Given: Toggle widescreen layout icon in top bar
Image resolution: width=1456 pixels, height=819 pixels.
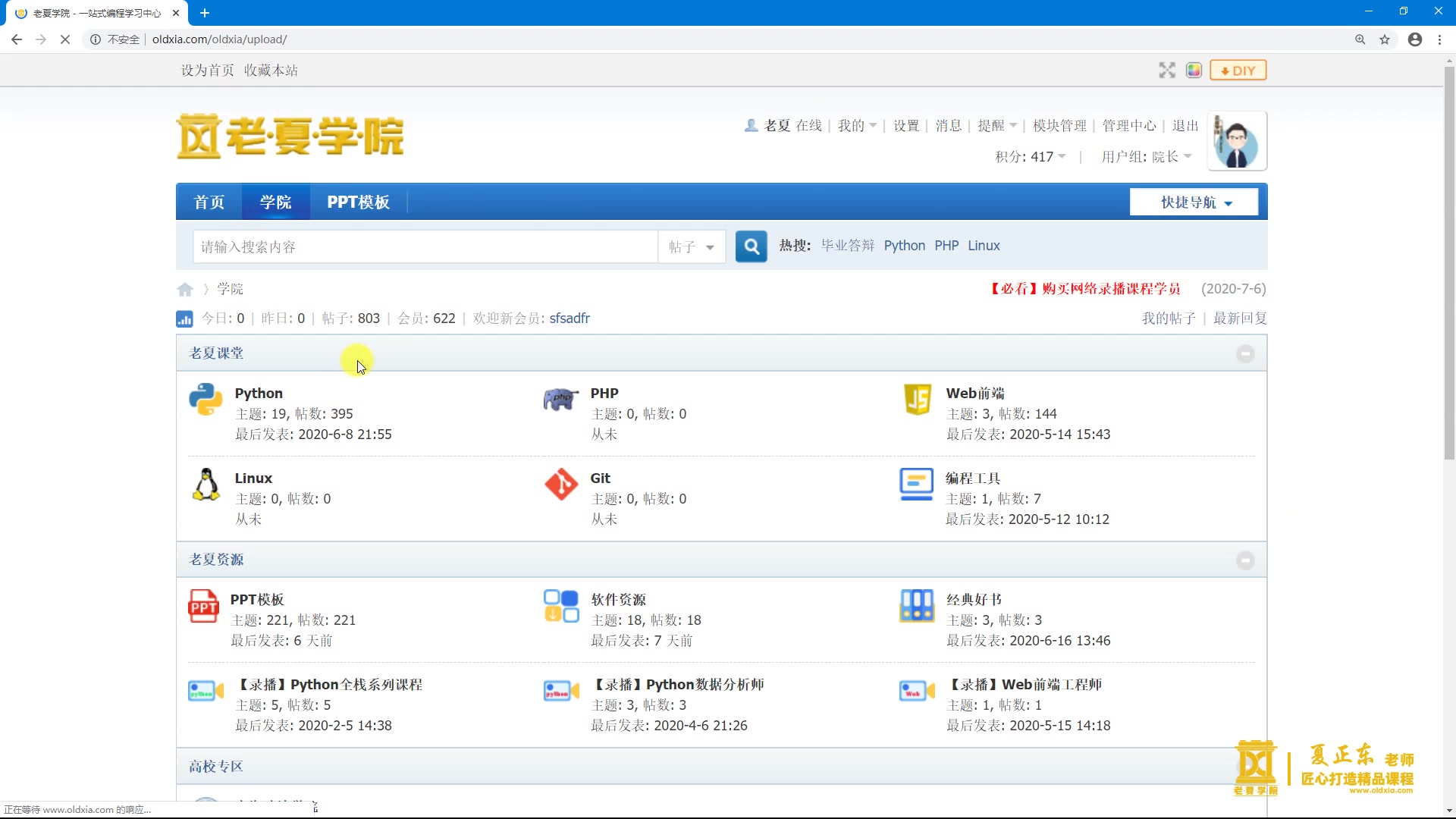Looking at the screenshot, I should [x=1167, y=71].
